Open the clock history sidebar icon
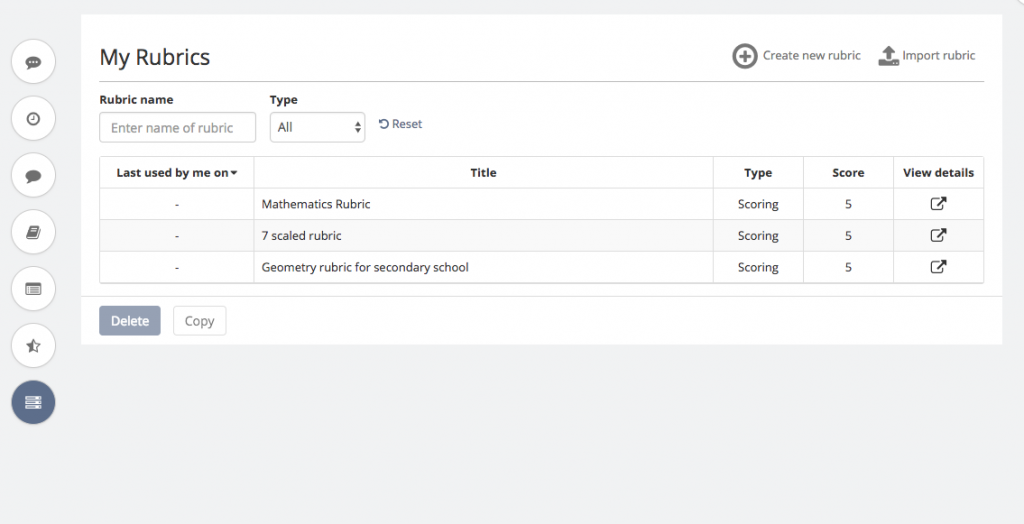 (33, 119)
